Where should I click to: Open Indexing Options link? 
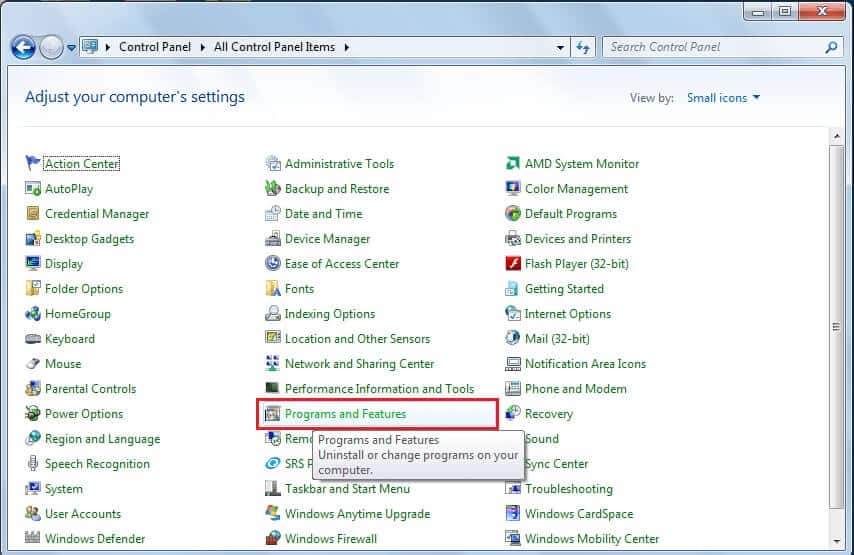(x=330, y=314)
